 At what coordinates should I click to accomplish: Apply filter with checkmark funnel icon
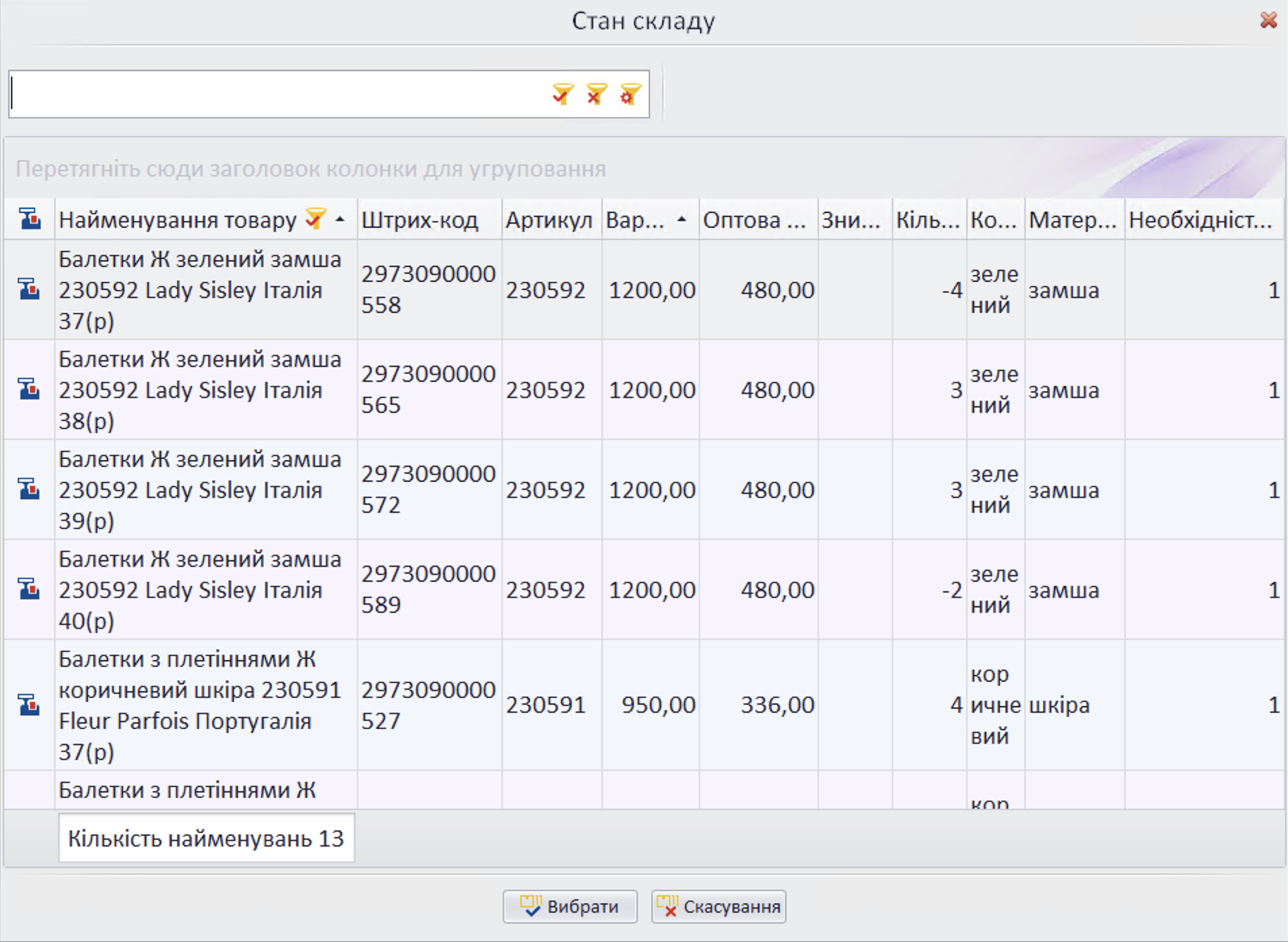coord(562,94)
